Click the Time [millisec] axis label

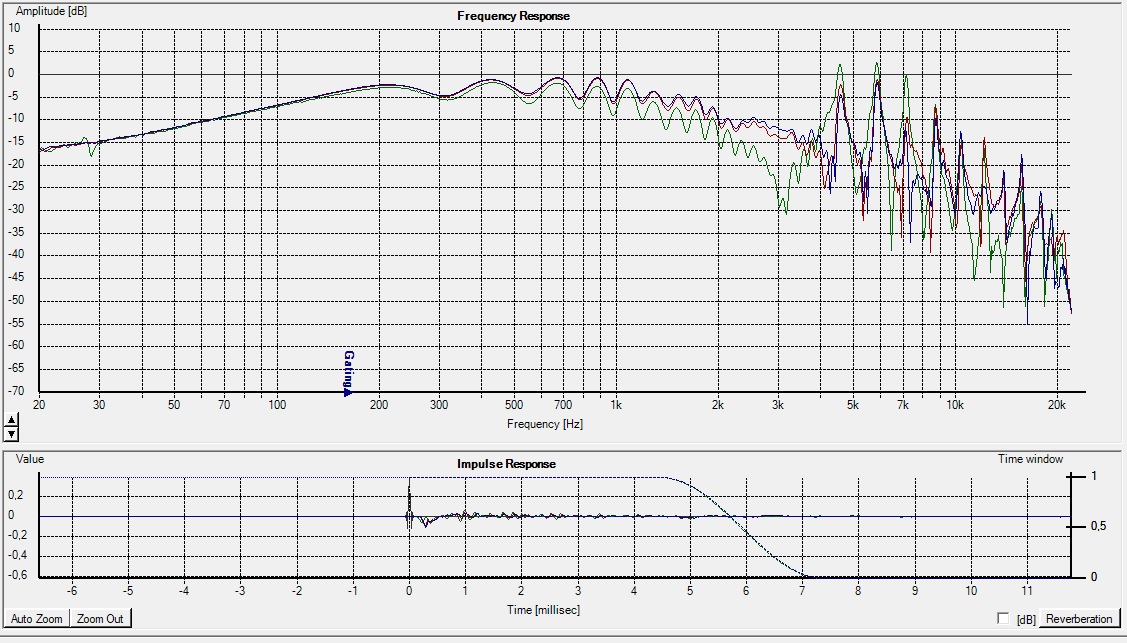pyautogui.click(x=543, y=610)
